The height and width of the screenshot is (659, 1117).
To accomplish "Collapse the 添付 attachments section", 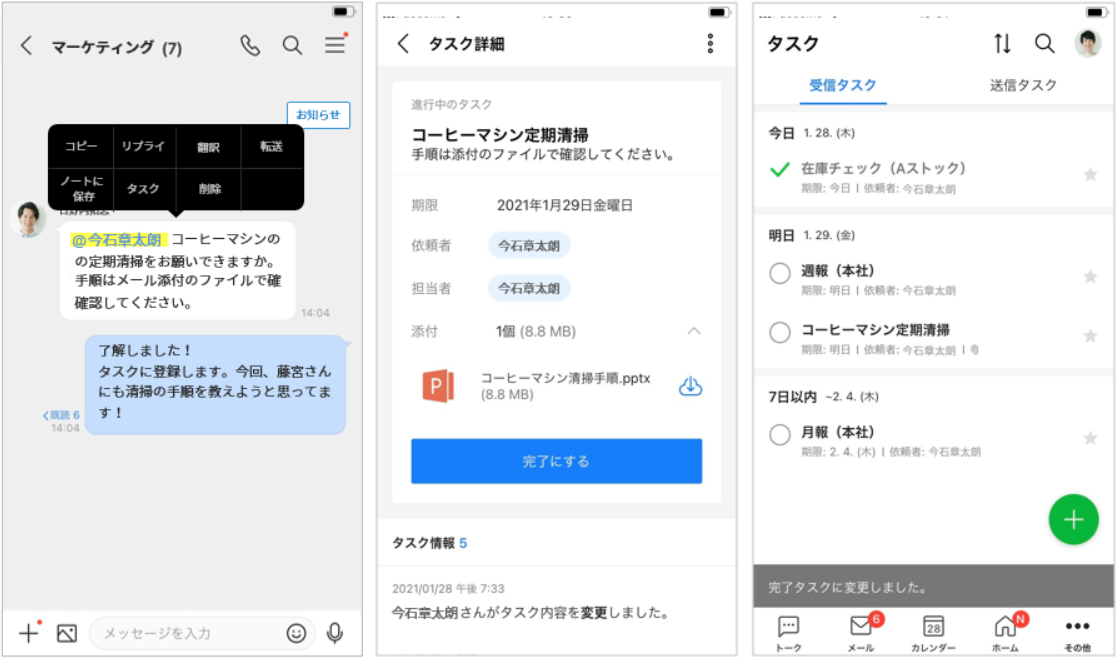I will click(x=694, y=331).
